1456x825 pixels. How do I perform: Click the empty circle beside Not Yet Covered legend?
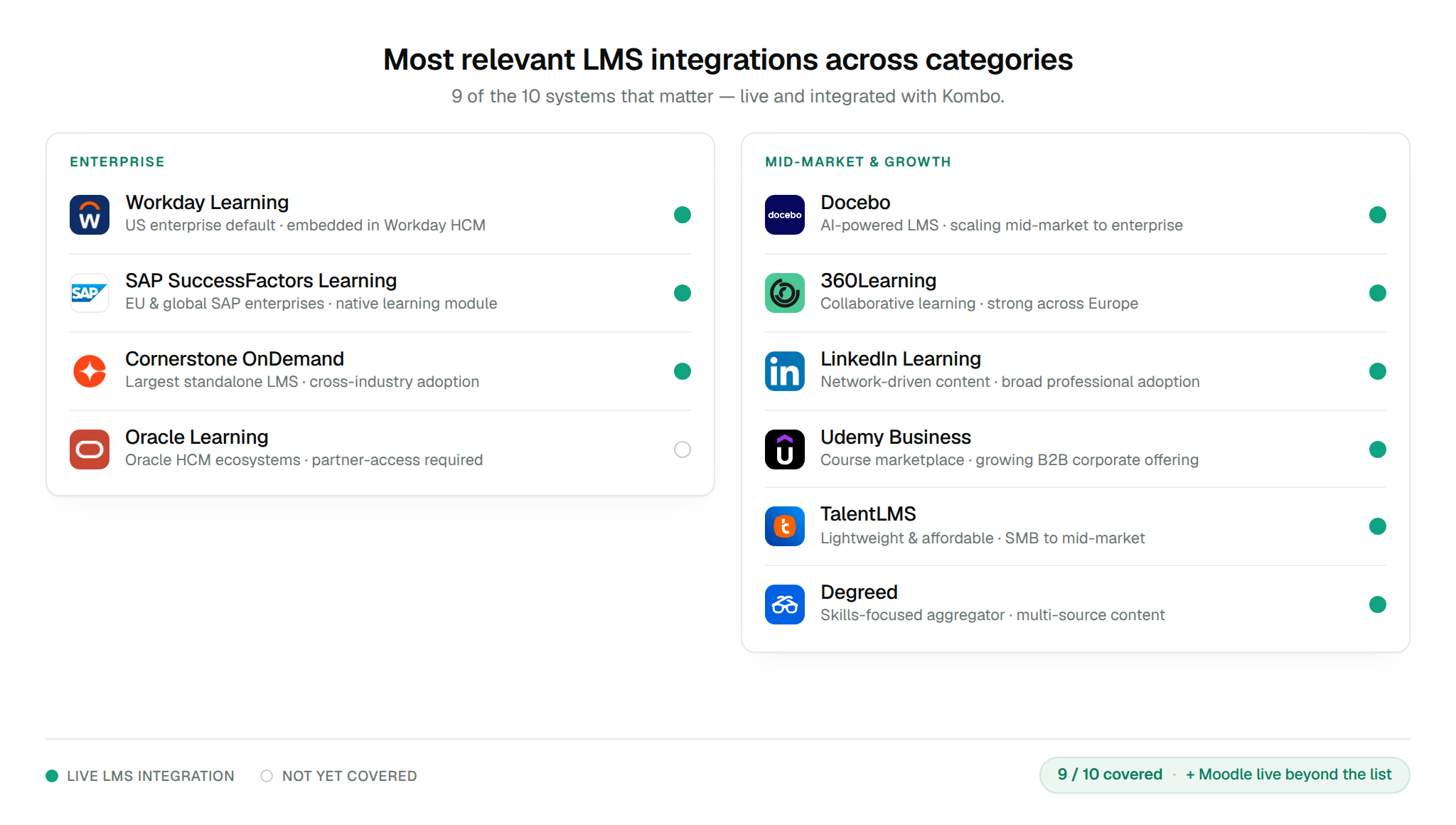[x=267, y=776]
